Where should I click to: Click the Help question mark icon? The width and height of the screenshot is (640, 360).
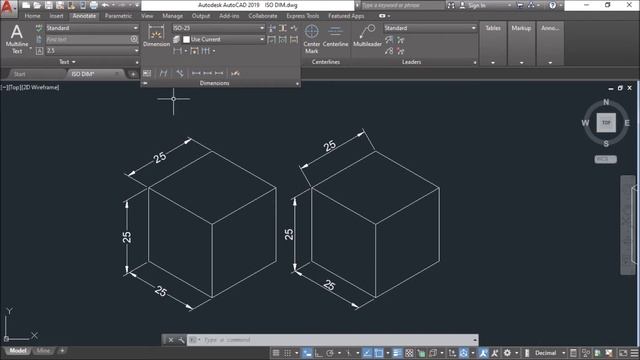click(552, 5)
